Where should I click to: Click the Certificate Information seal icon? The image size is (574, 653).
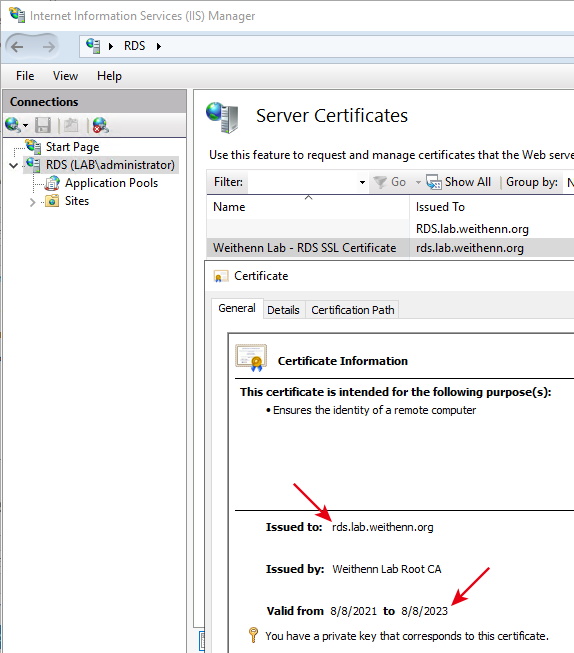251,358
